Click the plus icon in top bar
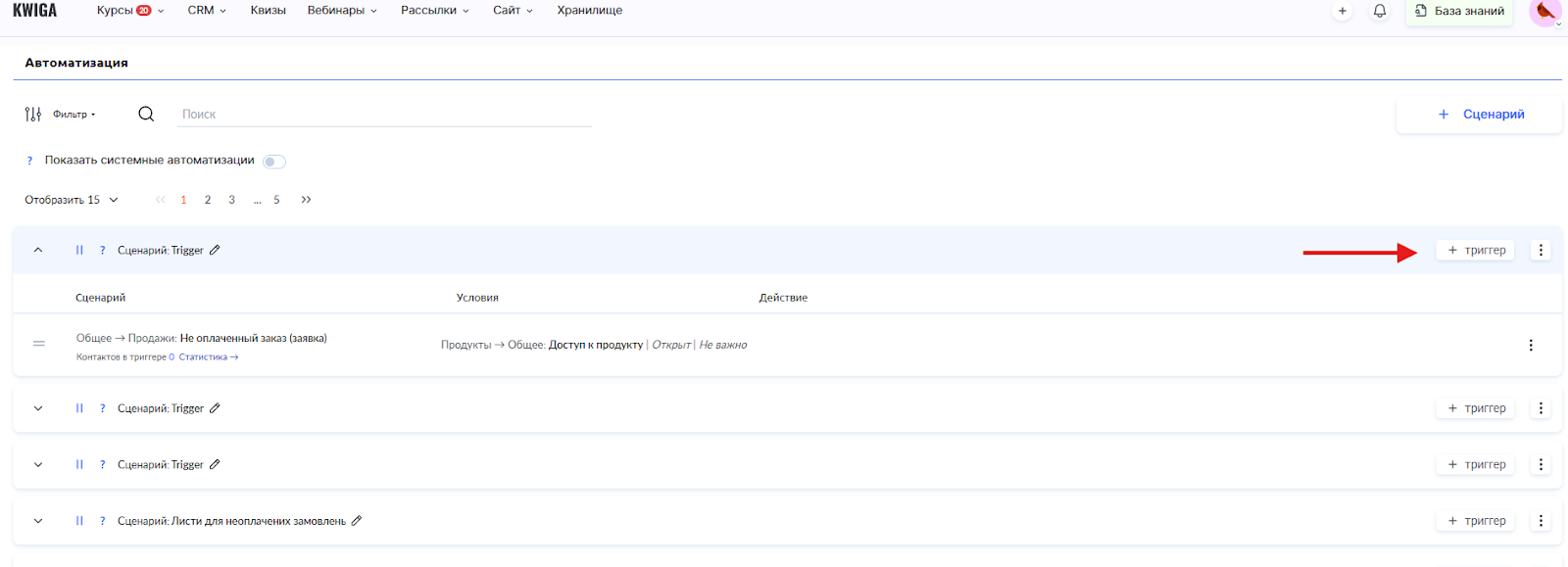This screenshot has width=1568, height=567. click(x=1342, y=11)
